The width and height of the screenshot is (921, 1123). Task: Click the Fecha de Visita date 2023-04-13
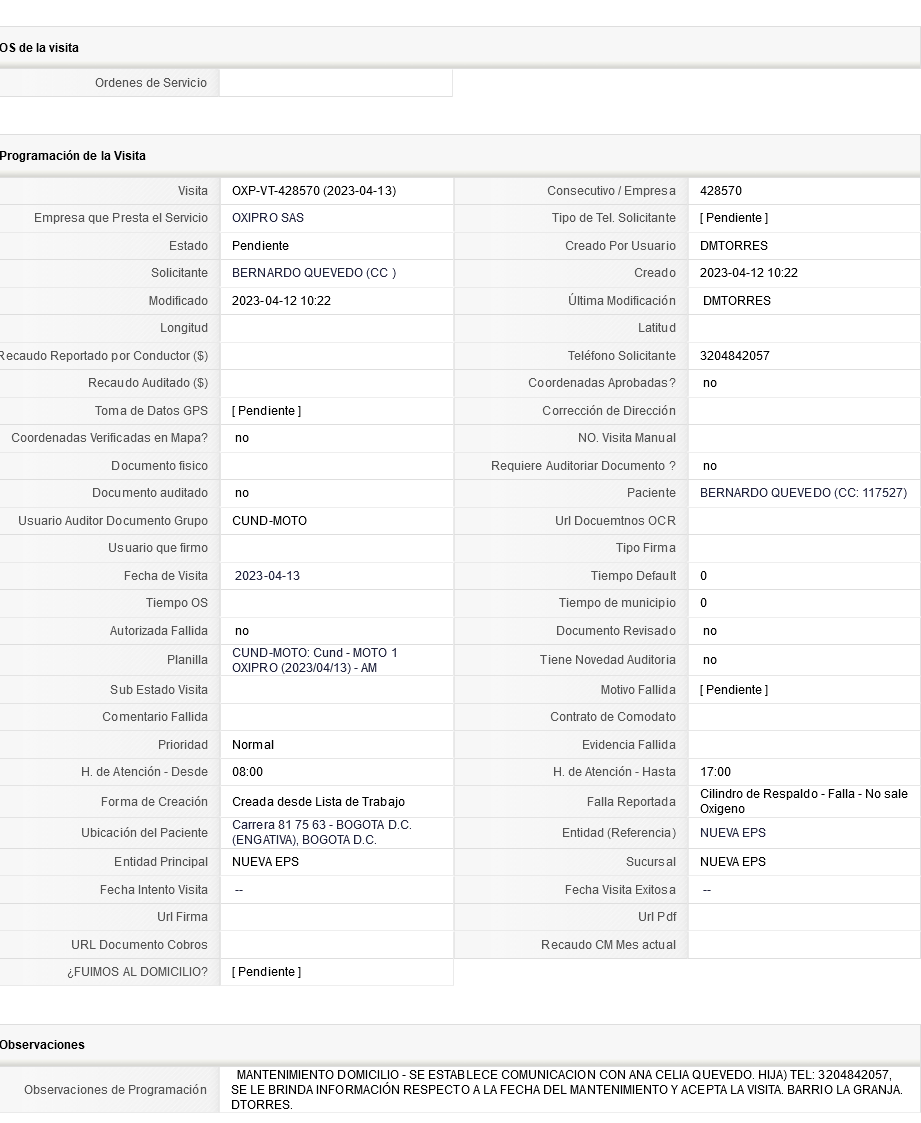267,576
